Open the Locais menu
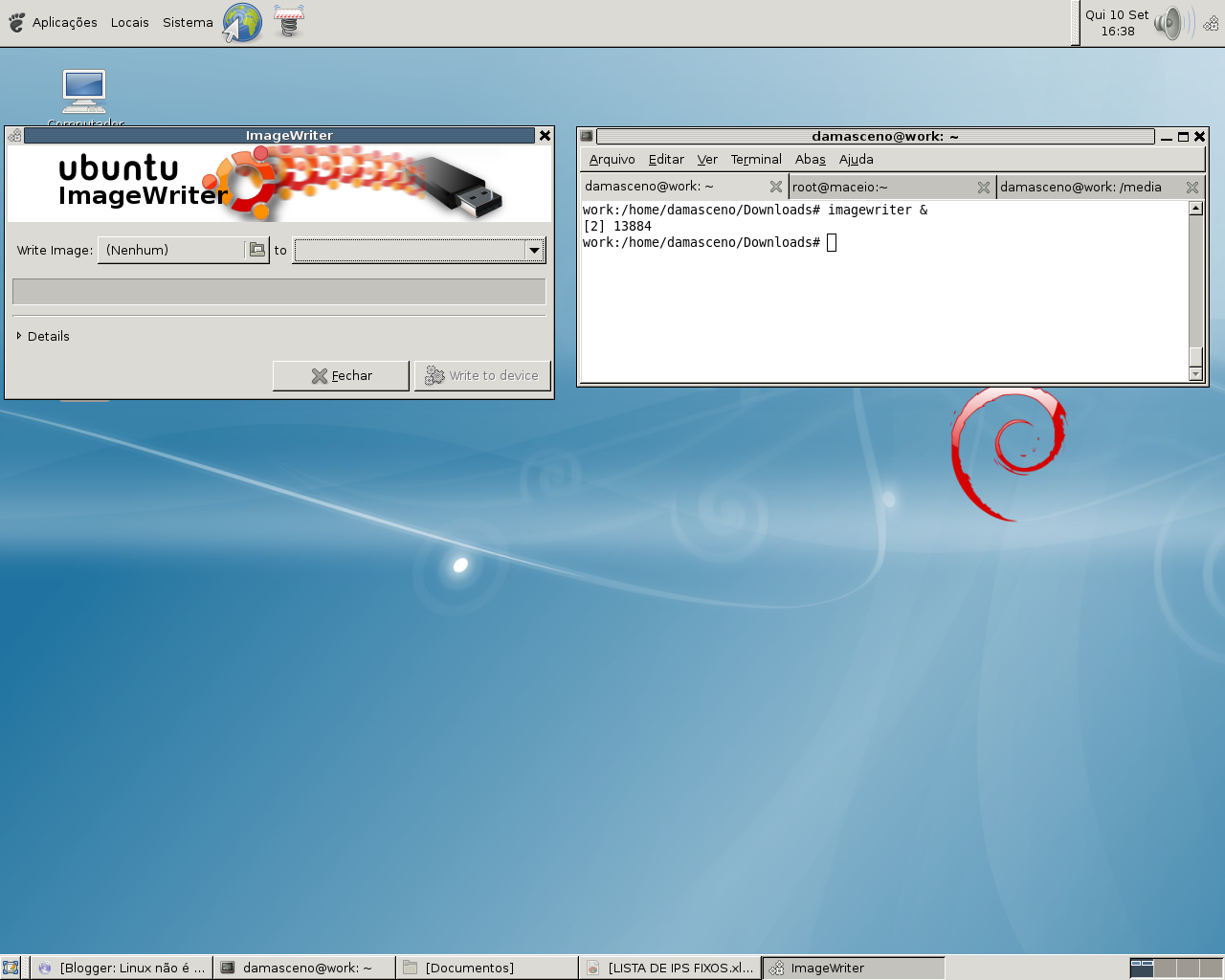This screenshot has height=980, width=1225. (129, 22)
